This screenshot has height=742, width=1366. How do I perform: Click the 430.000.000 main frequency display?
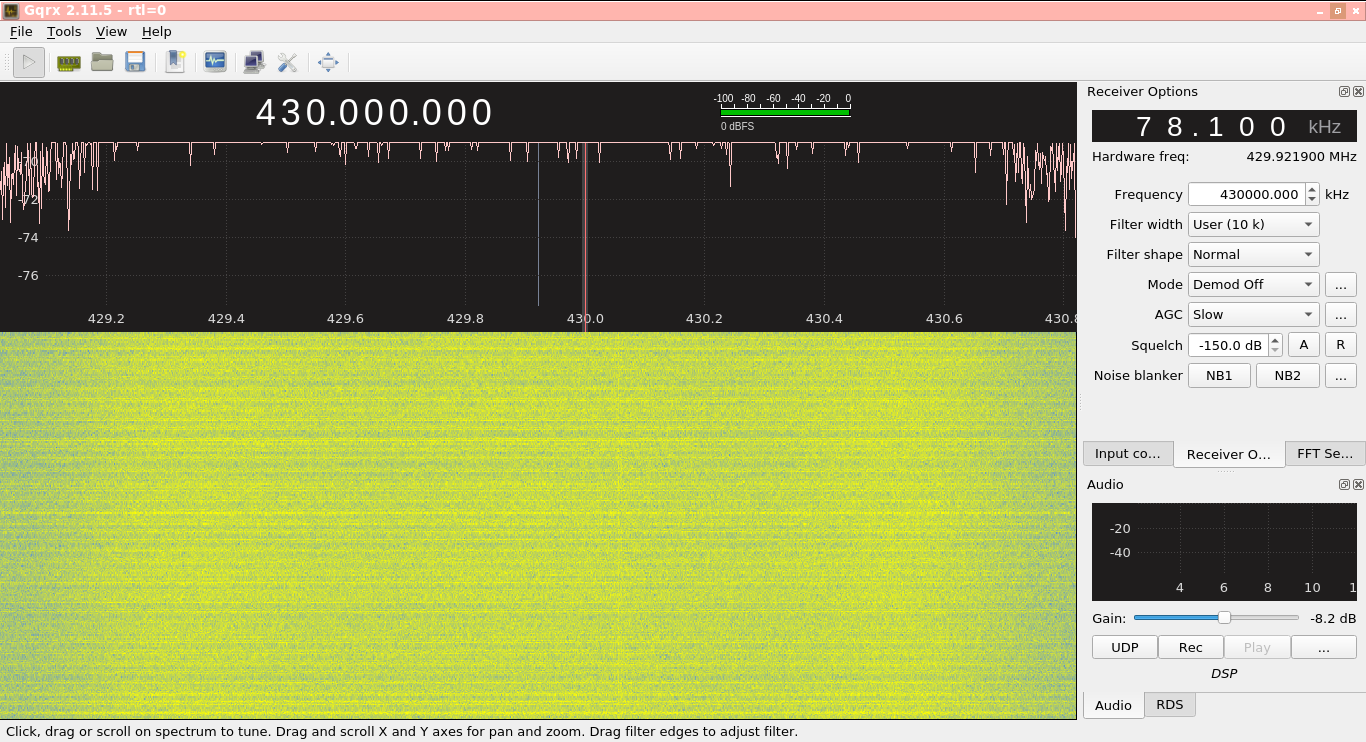375,113
